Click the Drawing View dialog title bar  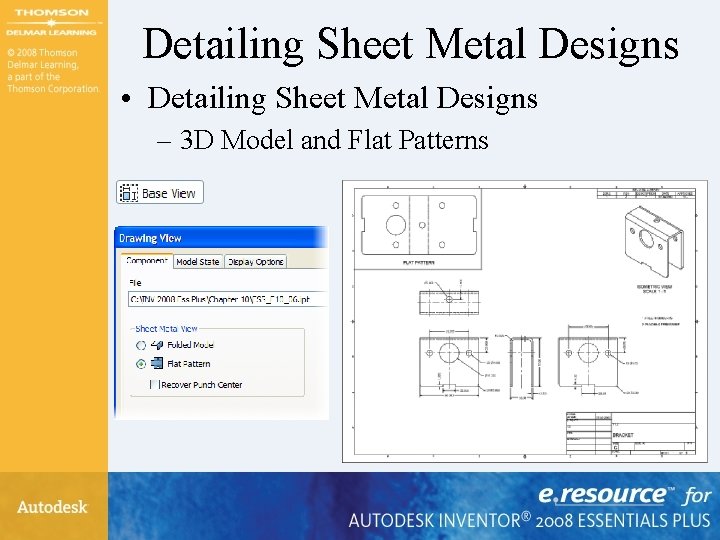coord(221,238)
